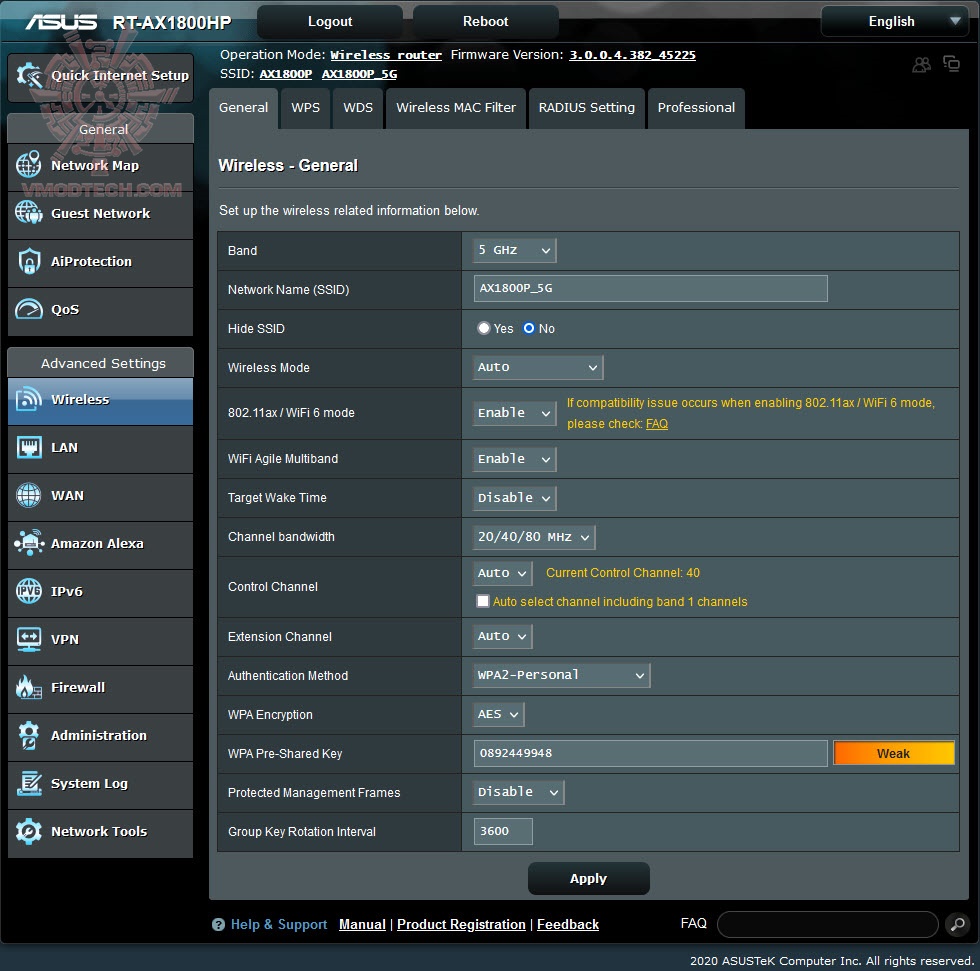Open the Manual link

point(362,924)
